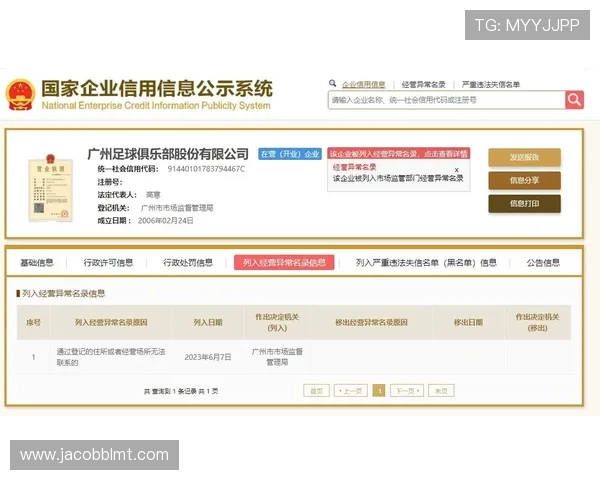Go to 首页 first page button
Viewport: 600px width, 480px height.
[x=316, y=391]
